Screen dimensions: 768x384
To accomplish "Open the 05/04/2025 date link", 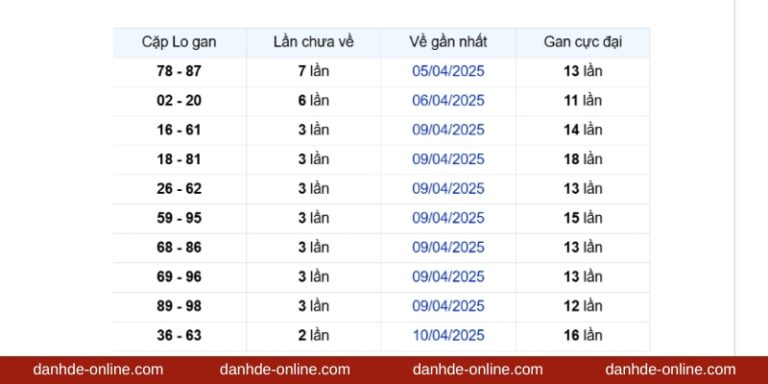I will (448, 72).
